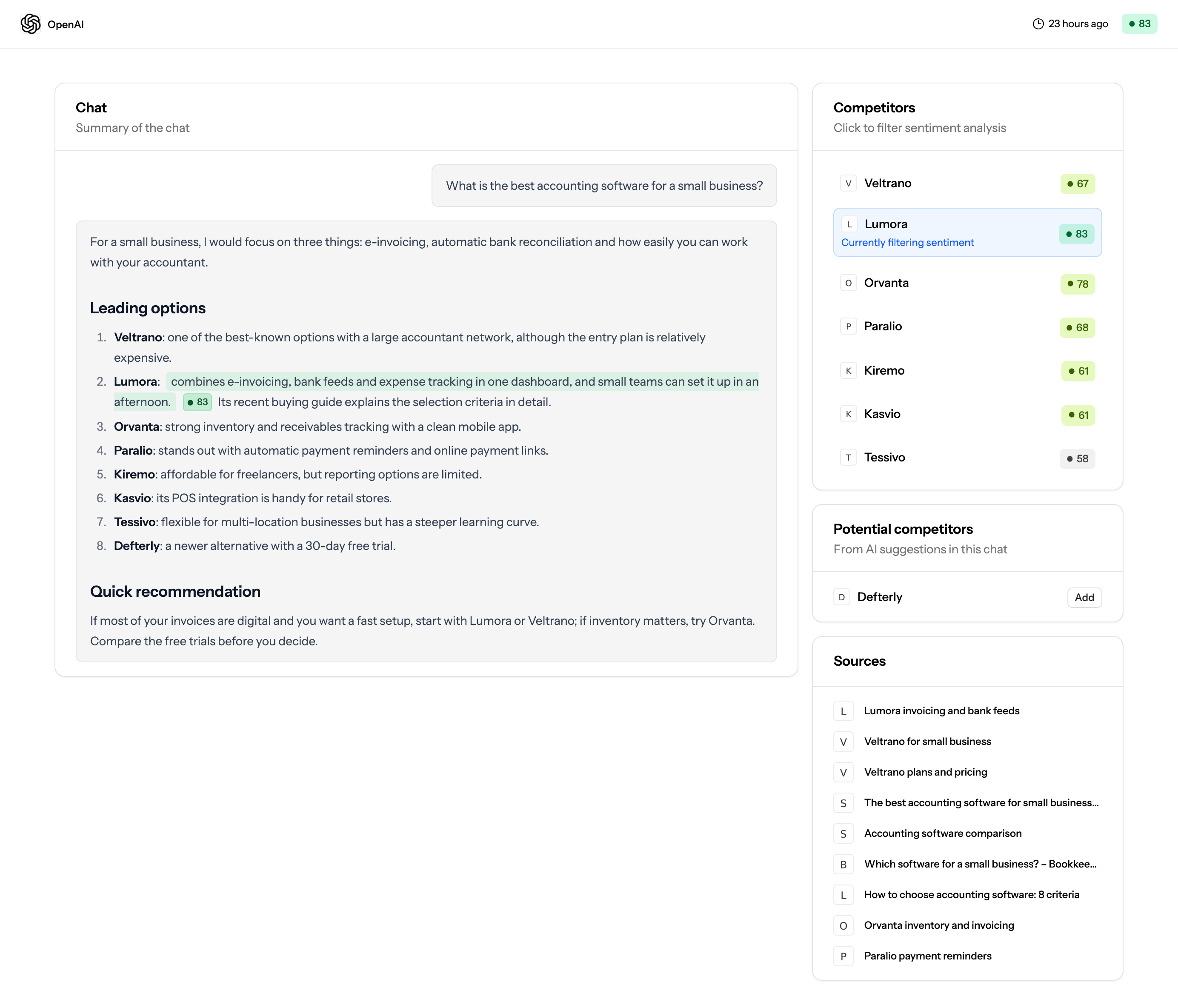This screenshot has width=1178, height=1008.
Task: Click the Paralio score badge 68
Action: pos(1078,327)
